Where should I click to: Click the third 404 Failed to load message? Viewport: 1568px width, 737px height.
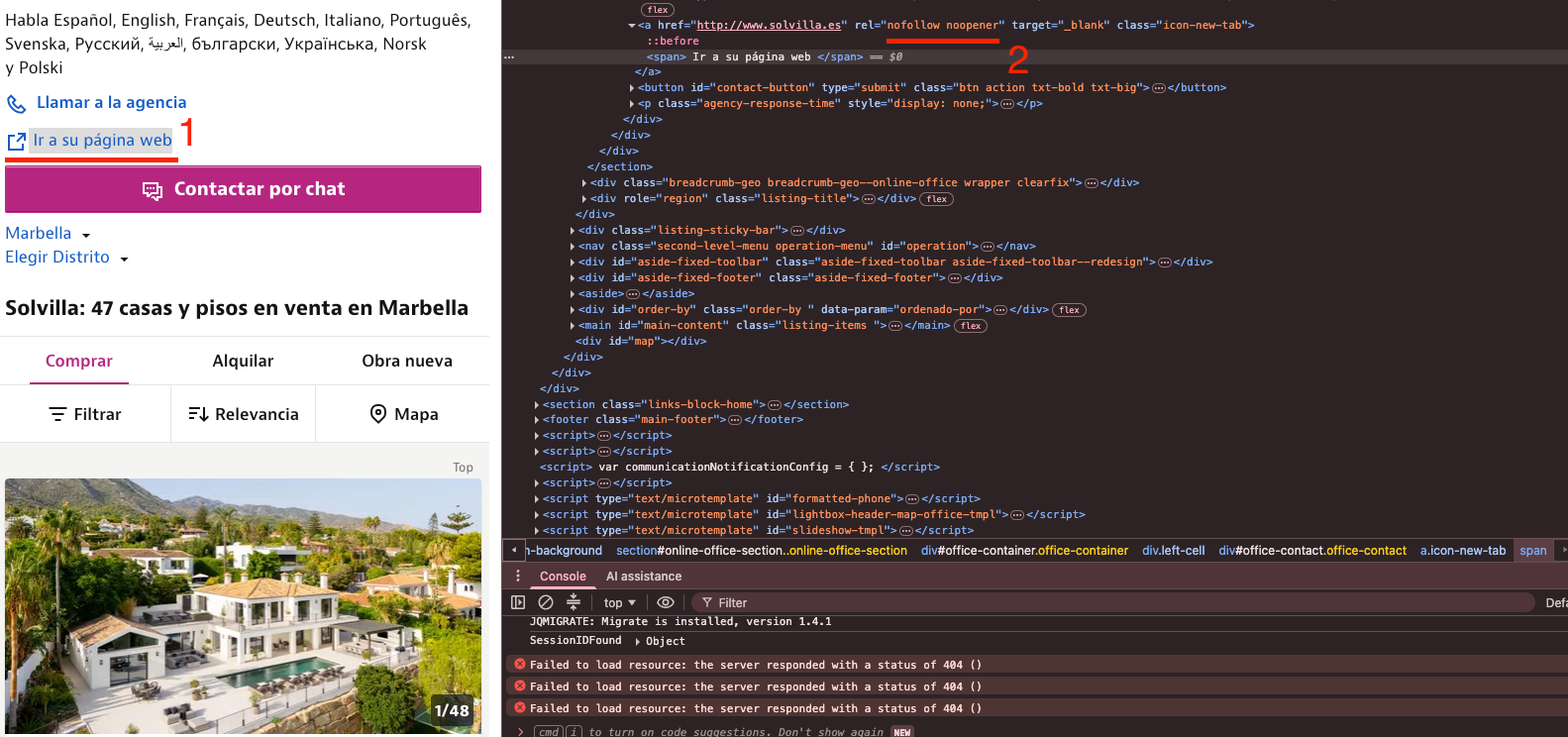[755, 708]
